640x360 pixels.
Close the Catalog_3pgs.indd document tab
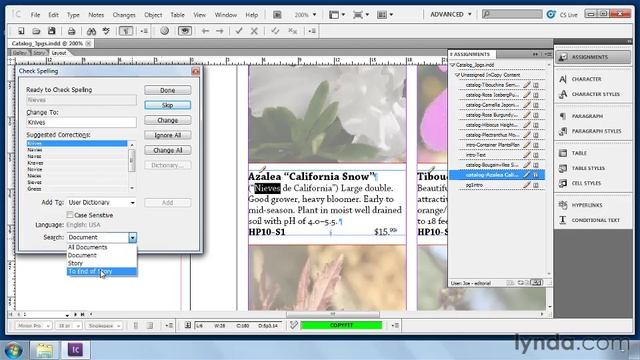88,43
